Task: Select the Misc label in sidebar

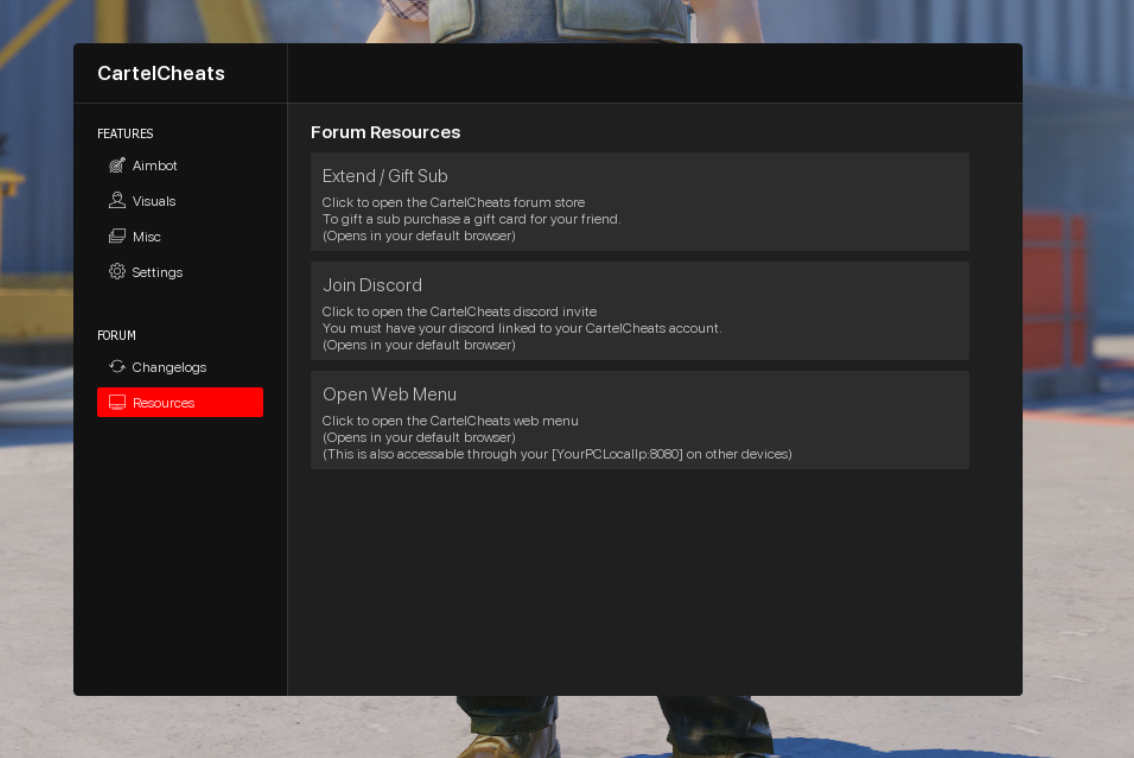Action: [x=147, y=237]
